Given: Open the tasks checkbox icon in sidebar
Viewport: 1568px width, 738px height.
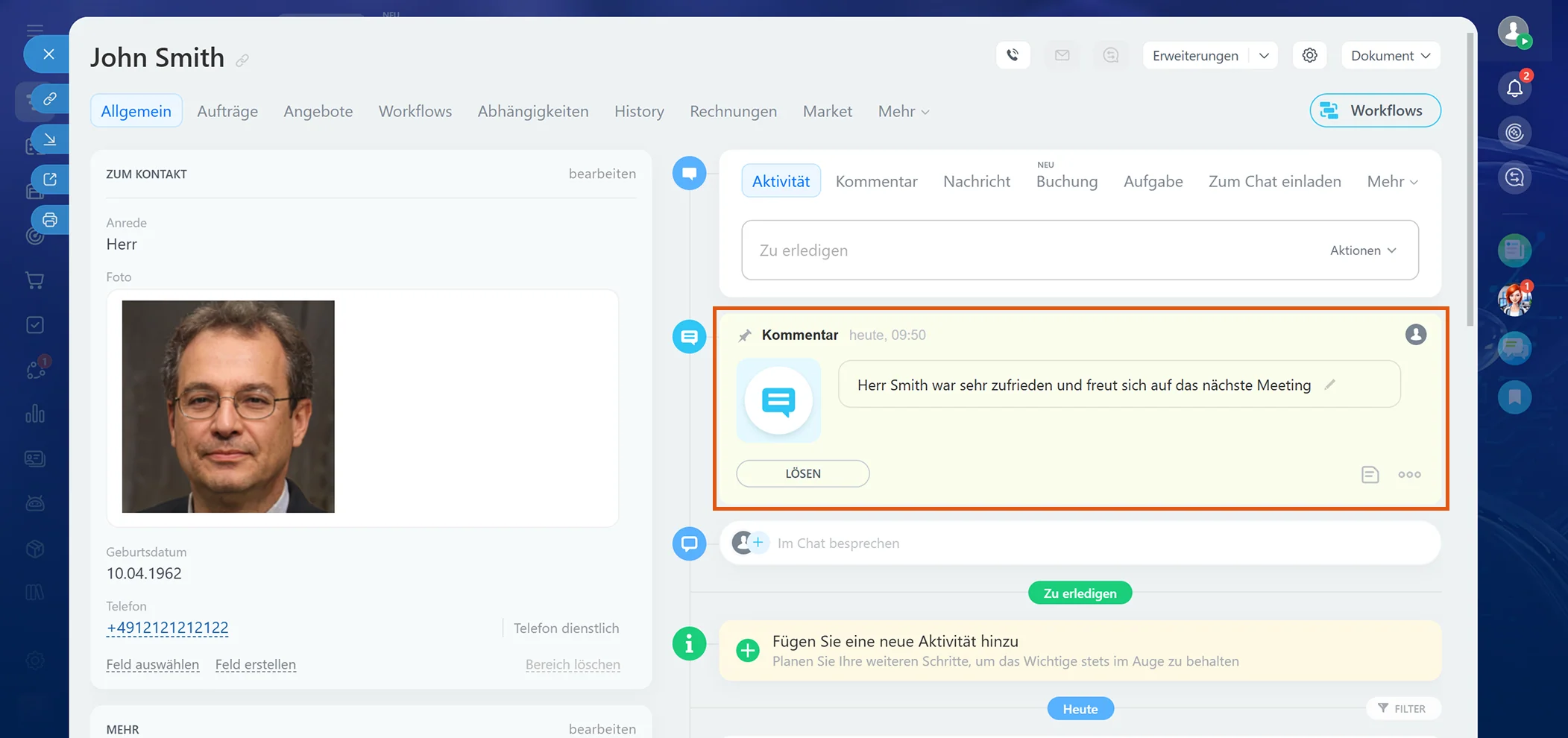Looking at the screenshot, I should coord(35,325).
